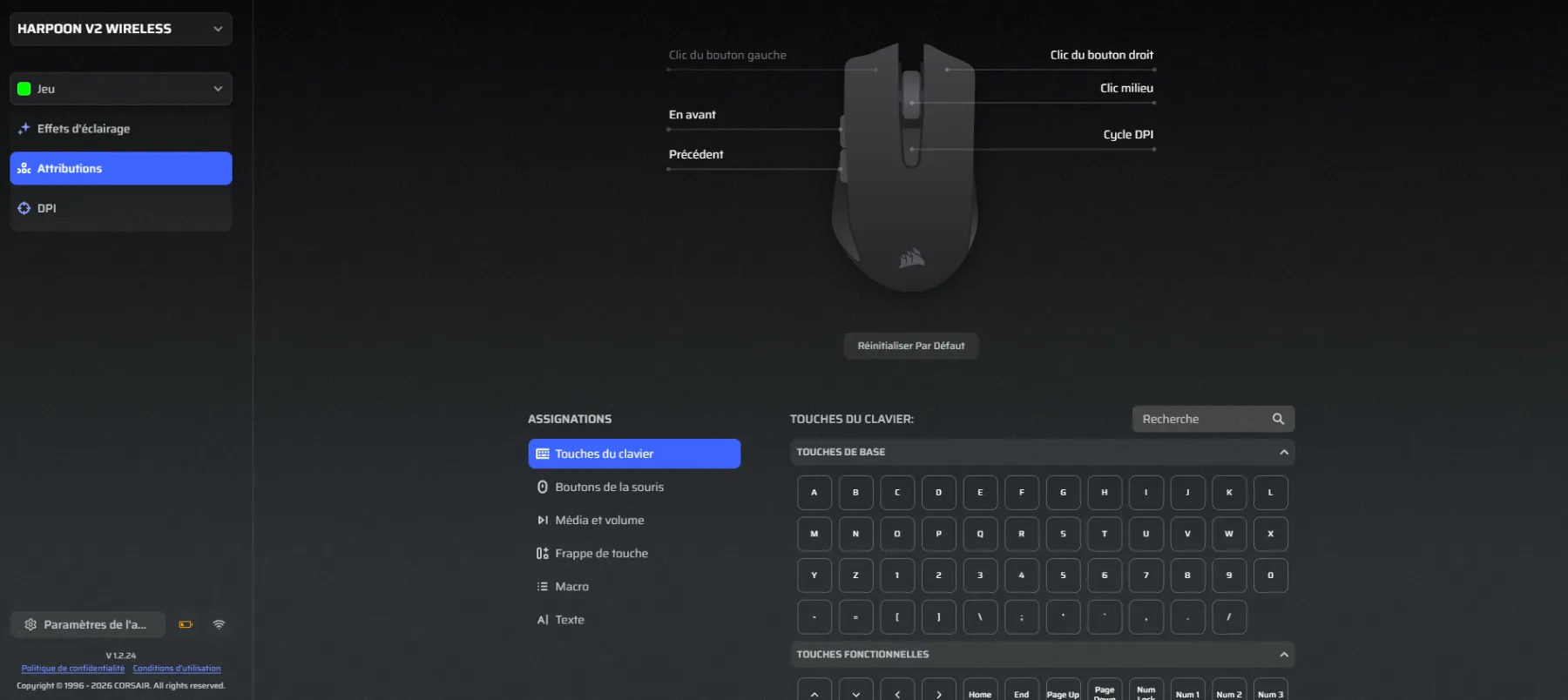Select the Clic du bouton gauche label
The height and width of the screenshot is (700, 1568).
(727, 55)
